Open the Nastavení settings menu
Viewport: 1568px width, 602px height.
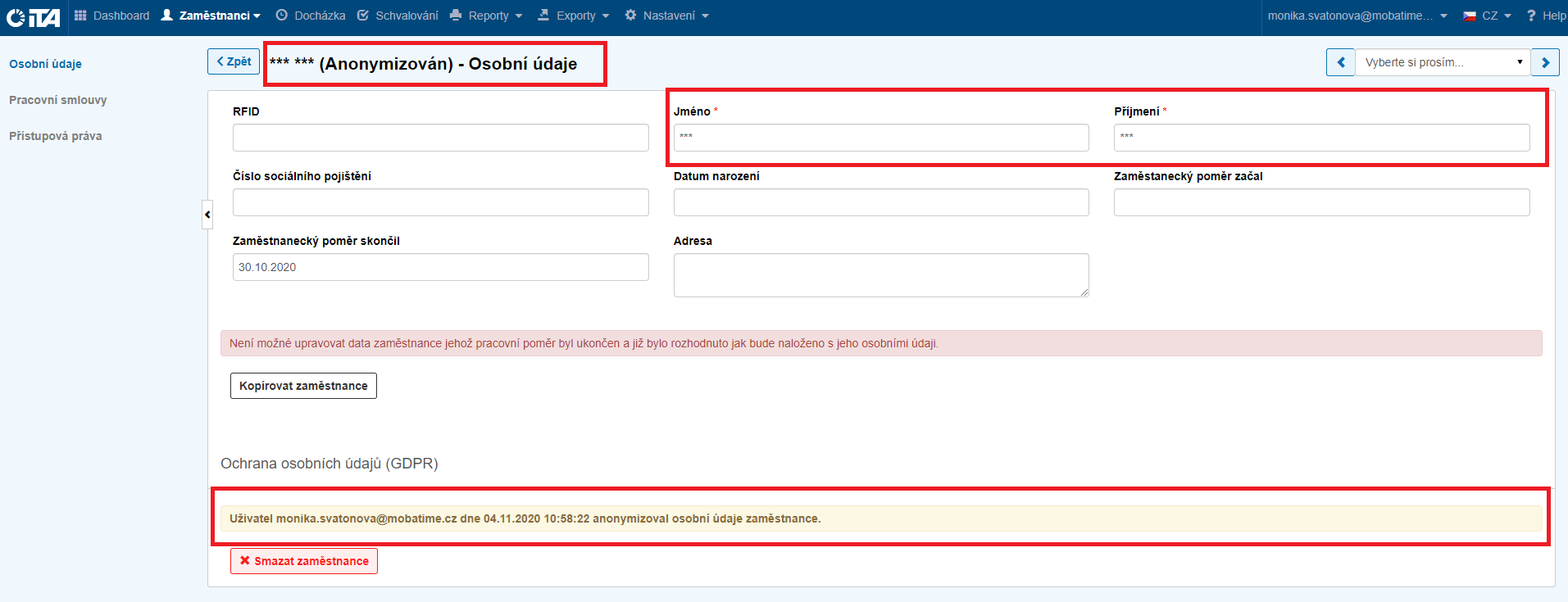(x=667, y=16)
